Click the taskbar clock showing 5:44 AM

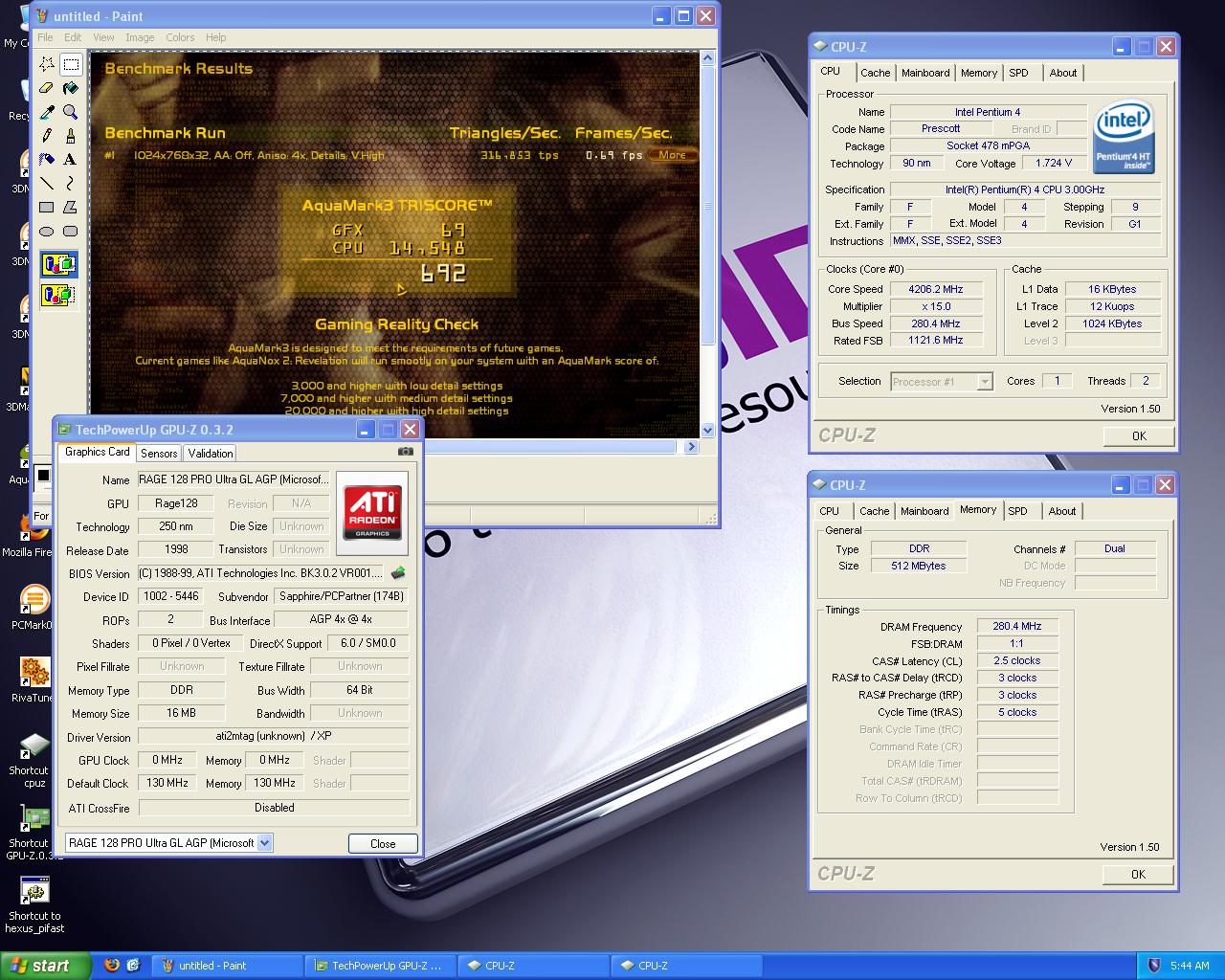click(x=1190, y=966)
